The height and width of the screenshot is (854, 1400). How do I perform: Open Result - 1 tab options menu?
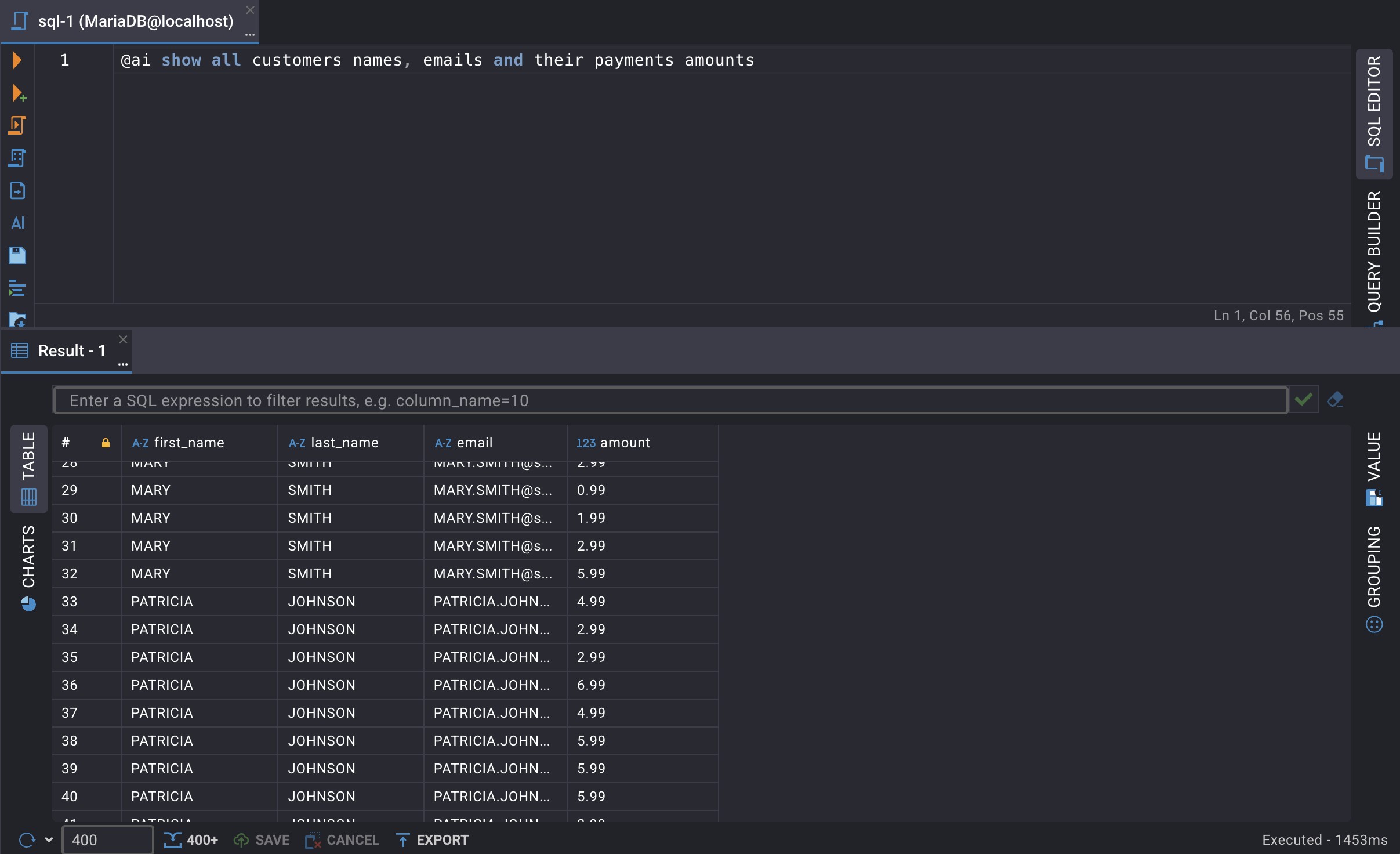point(123,365)
